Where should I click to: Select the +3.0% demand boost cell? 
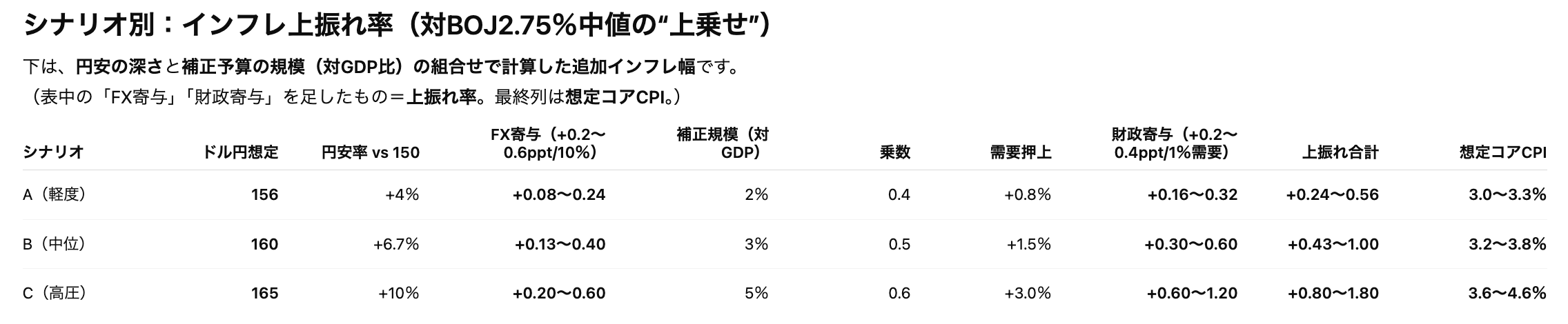1028,294
